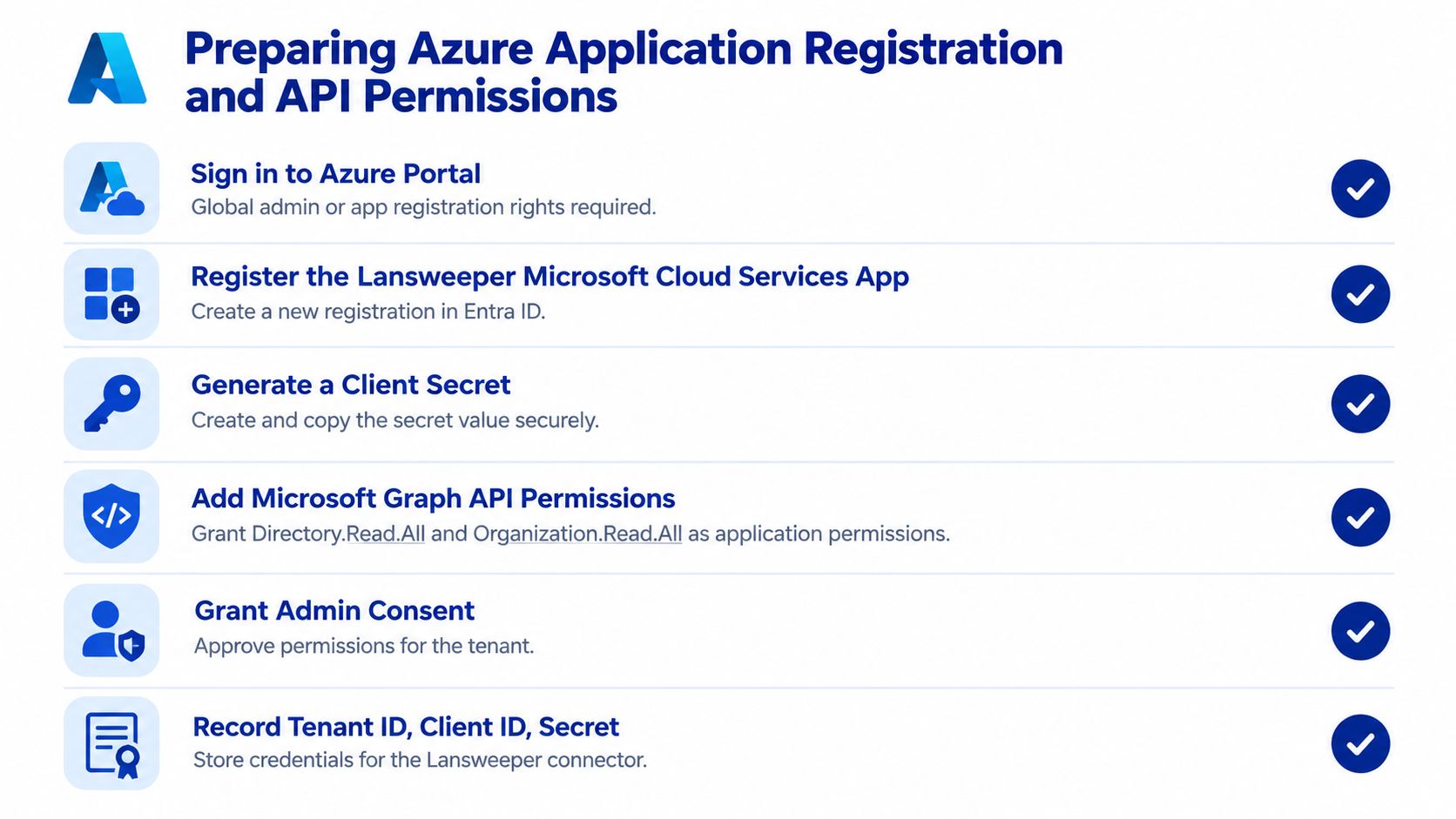Click the shield code icon for Graph permissions
The width and height of the screenshot is (1456, 819).
point(111,516)
